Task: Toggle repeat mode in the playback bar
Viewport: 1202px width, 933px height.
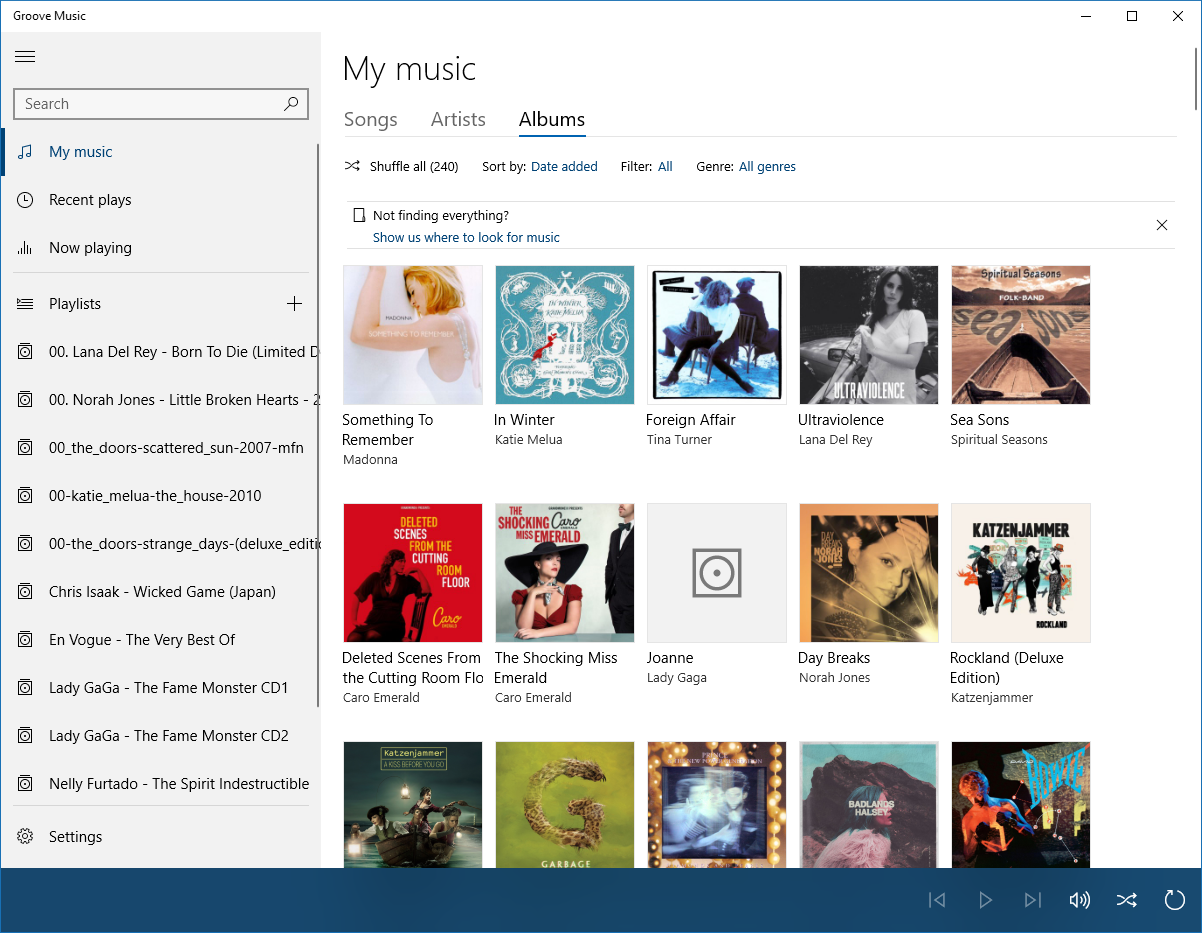Action: 1175,900
